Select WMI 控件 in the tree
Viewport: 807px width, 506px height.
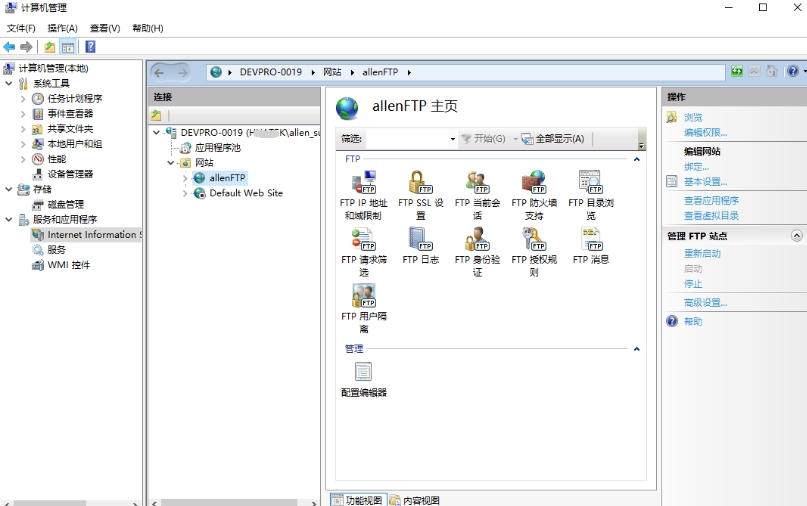(68, 265)
